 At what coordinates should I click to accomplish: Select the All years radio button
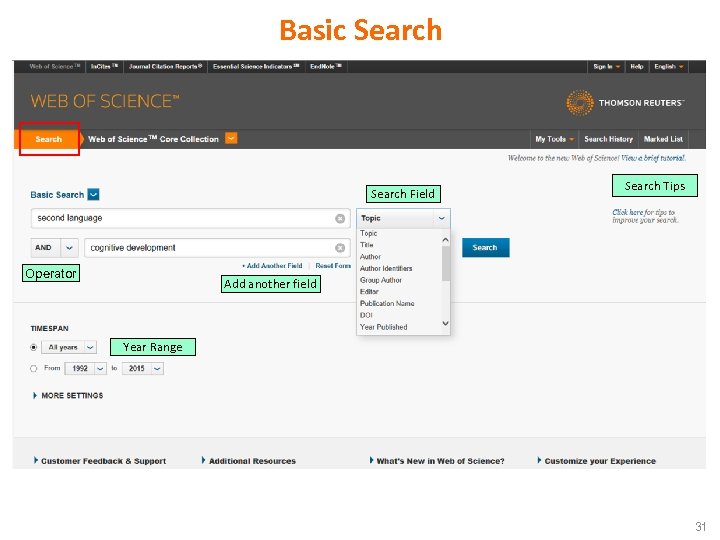pos(34,347)
